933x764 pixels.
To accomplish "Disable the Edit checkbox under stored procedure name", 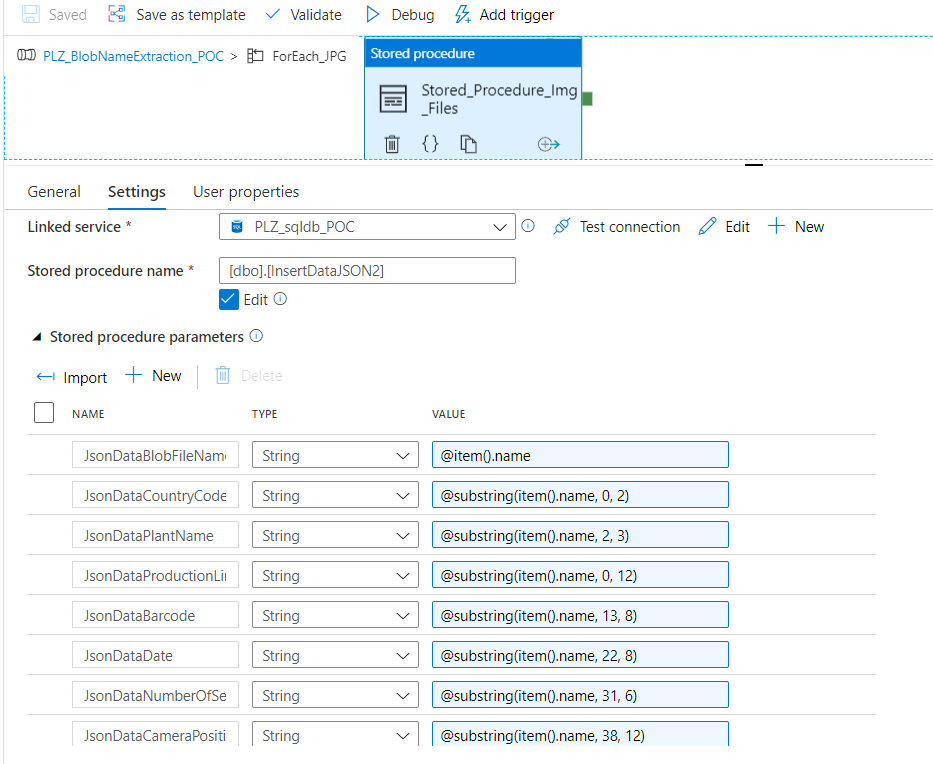I will tap(229, 299).
